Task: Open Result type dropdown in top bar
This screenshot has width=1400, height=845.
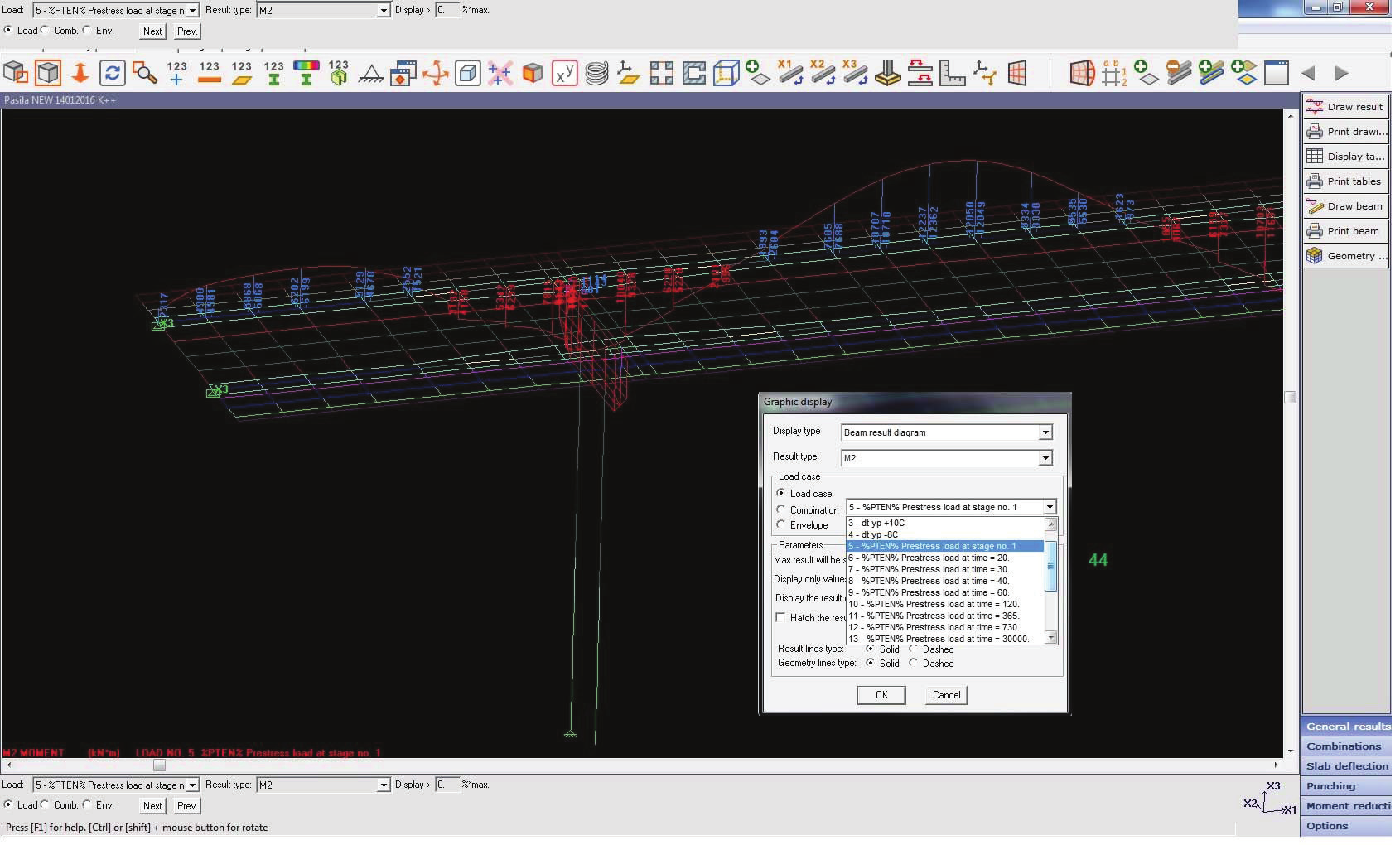Action: point(383,10)
